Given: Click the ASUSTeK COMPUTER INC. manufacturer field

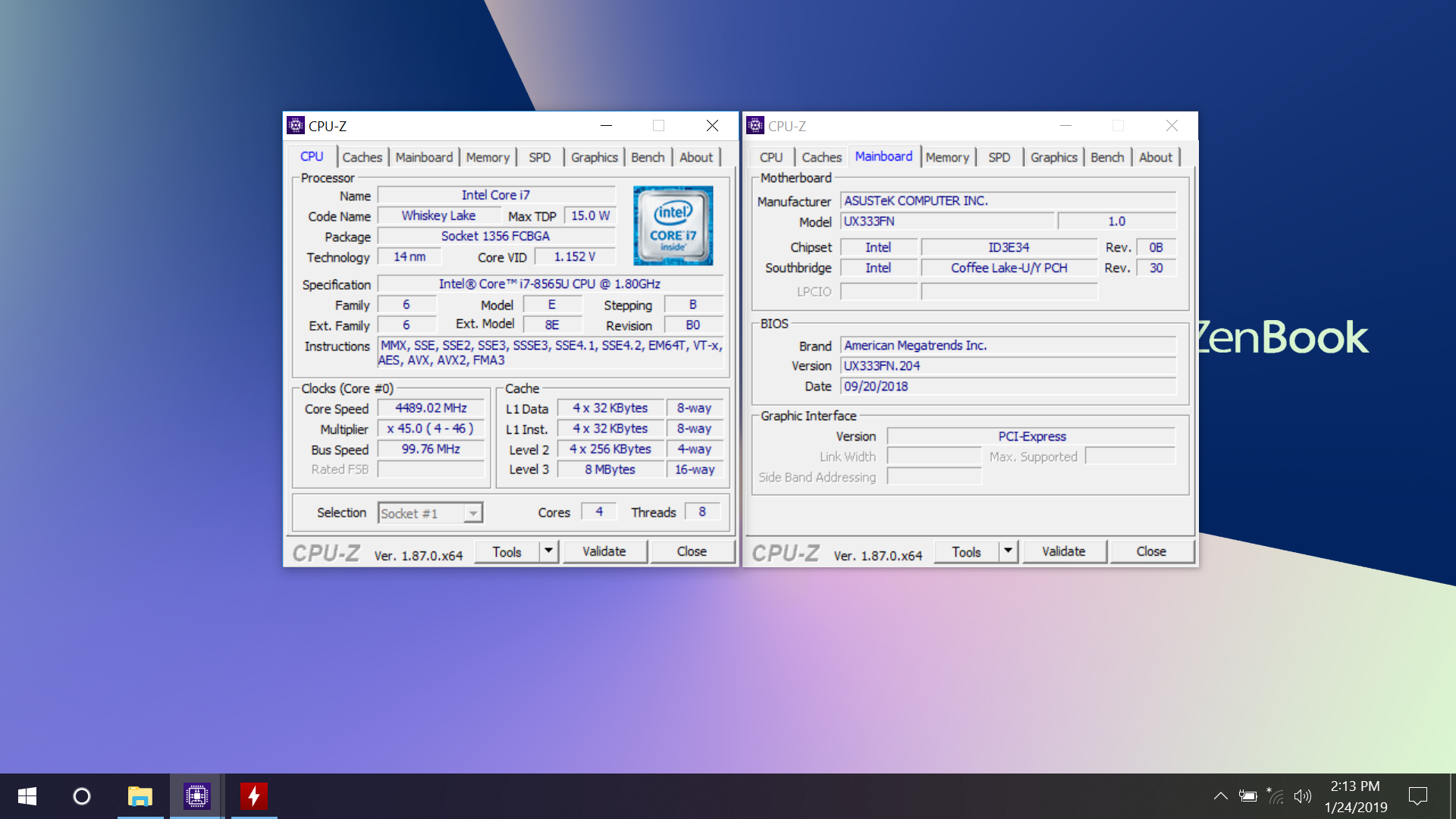Looking at the screenshot, I should point(1009,201).
